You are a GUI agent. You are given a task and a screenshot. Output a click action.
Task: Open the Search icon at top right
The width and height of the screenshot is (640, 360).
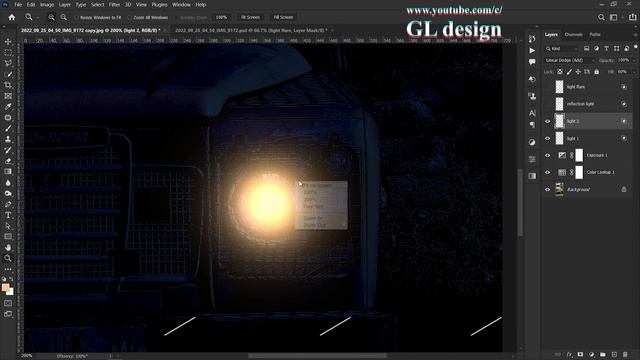click(601, 17)
